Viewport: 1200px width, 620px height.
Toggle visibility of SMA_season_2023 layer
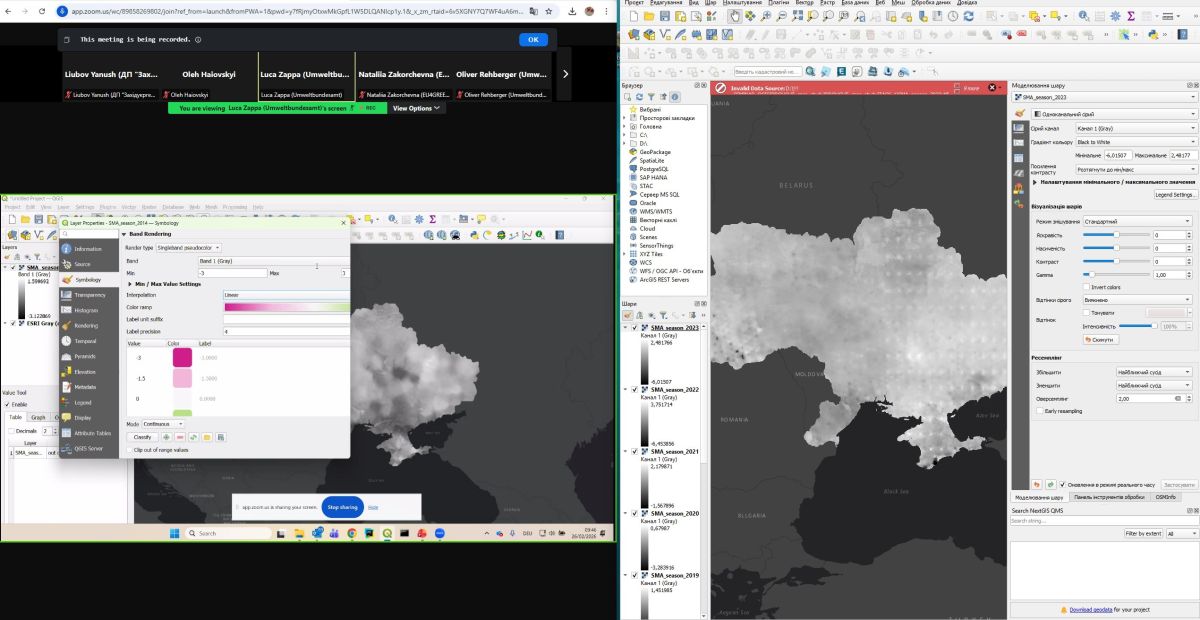click(634, 327)
